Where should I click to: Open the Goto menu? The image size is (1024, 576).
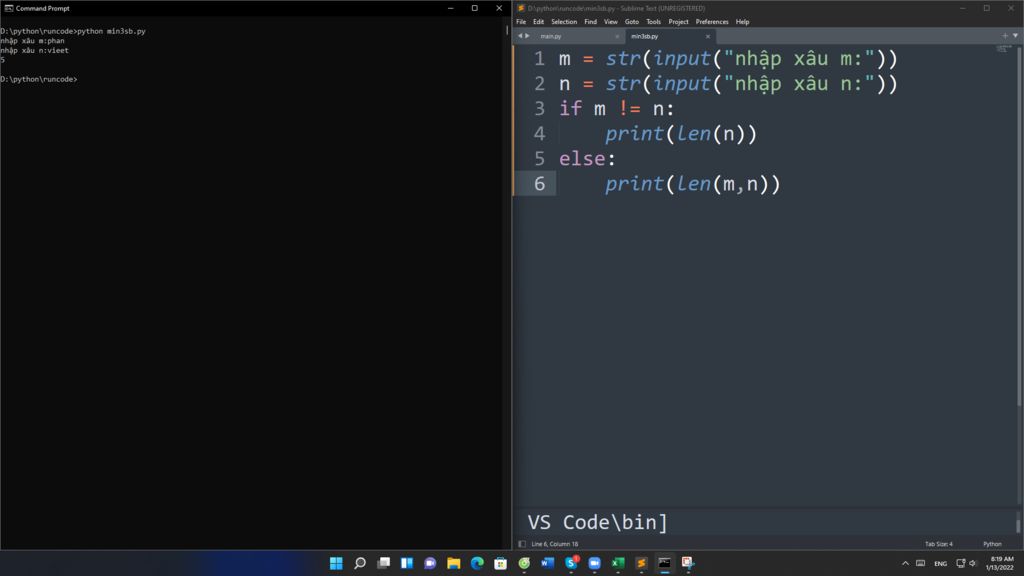[x=632, y=22]
